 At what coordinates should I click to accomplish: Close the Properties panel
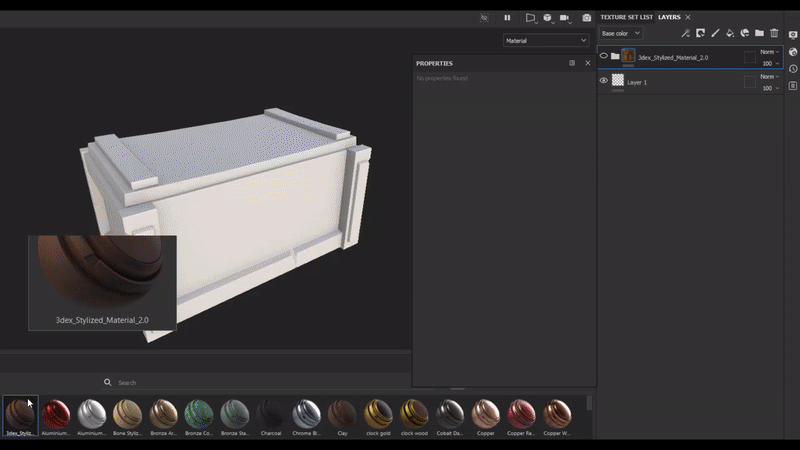click(588, 63)
